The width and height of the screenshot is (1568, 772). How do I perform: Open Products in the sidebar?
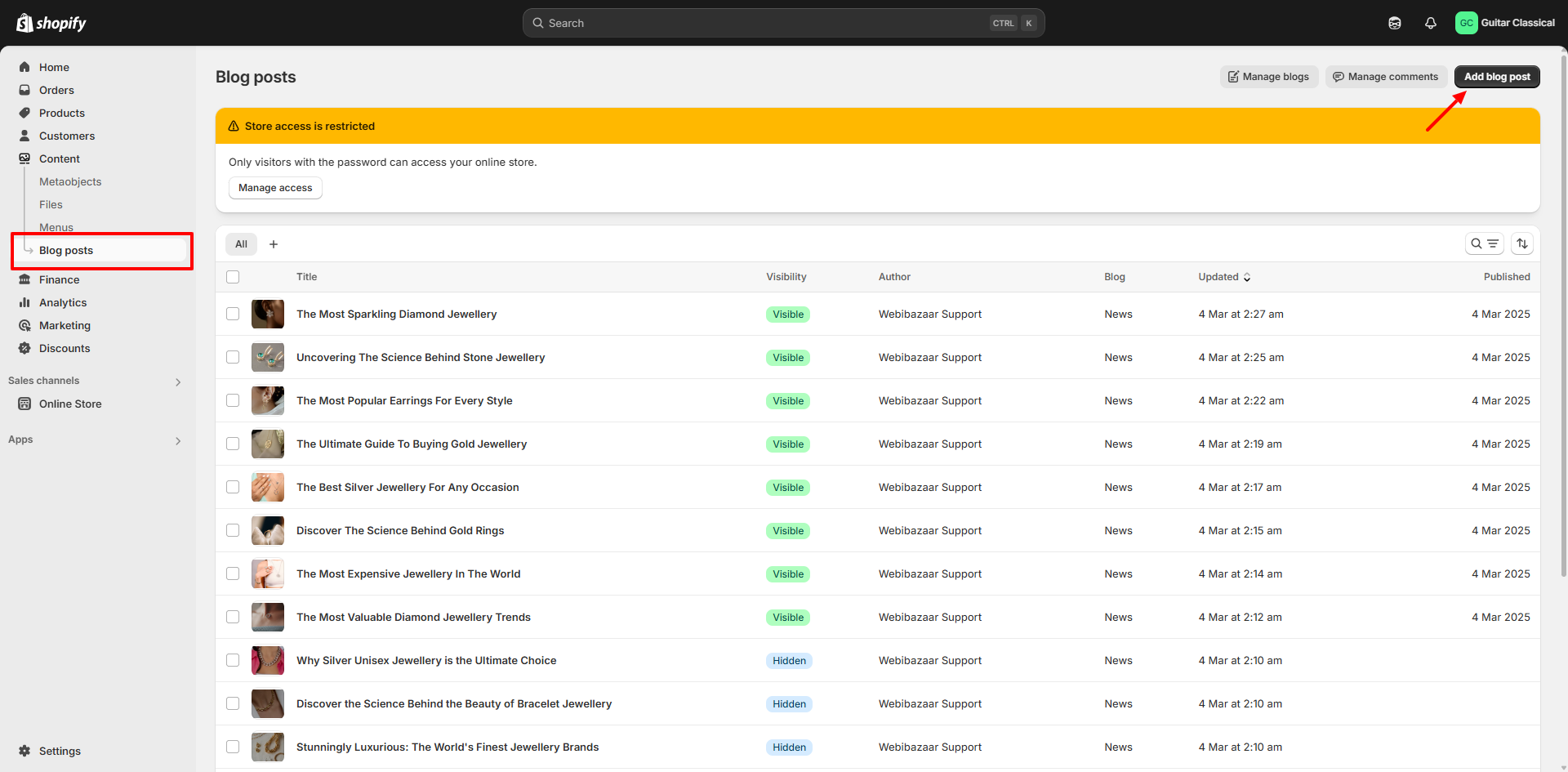(x=61, y=113)
